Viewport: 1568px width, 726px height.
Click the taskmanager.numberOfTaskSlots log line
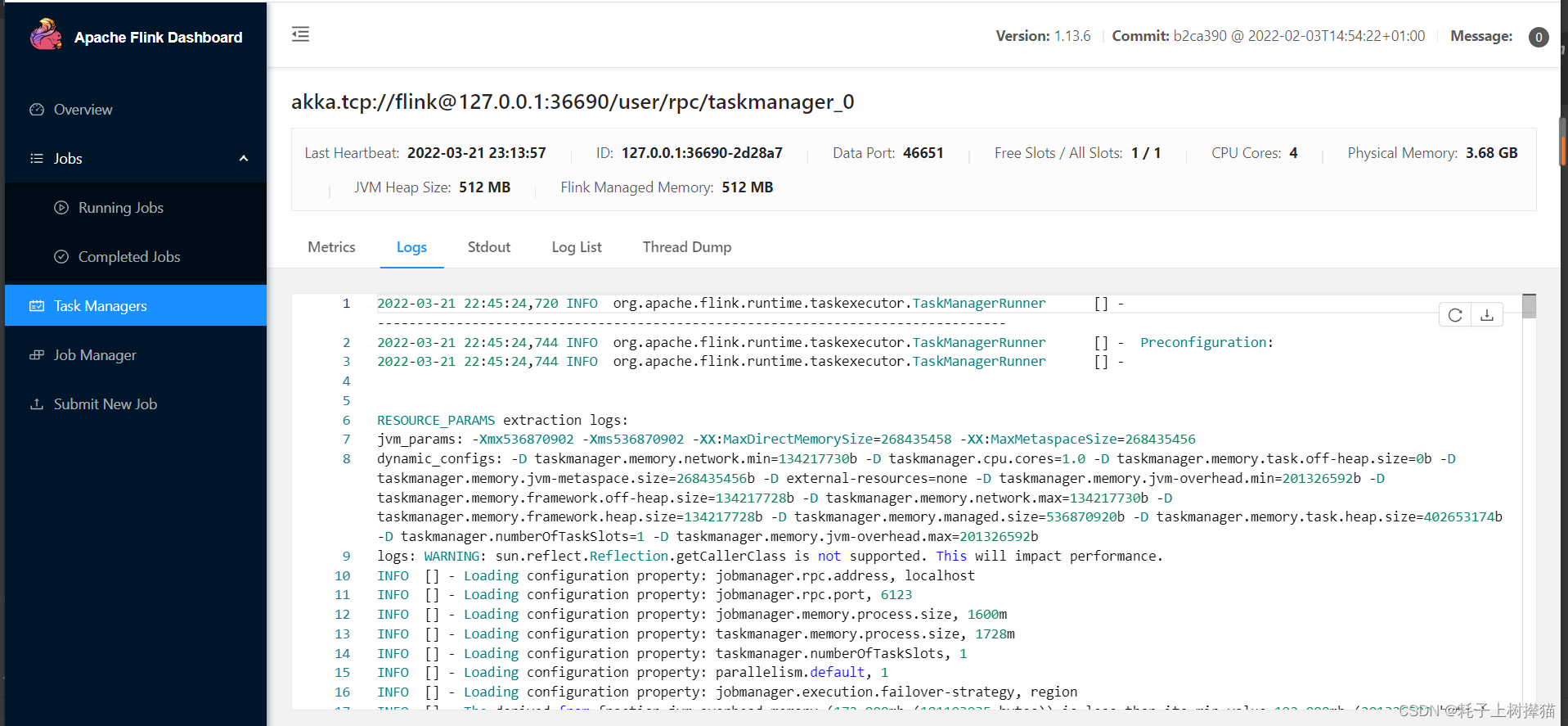point(672,653)
